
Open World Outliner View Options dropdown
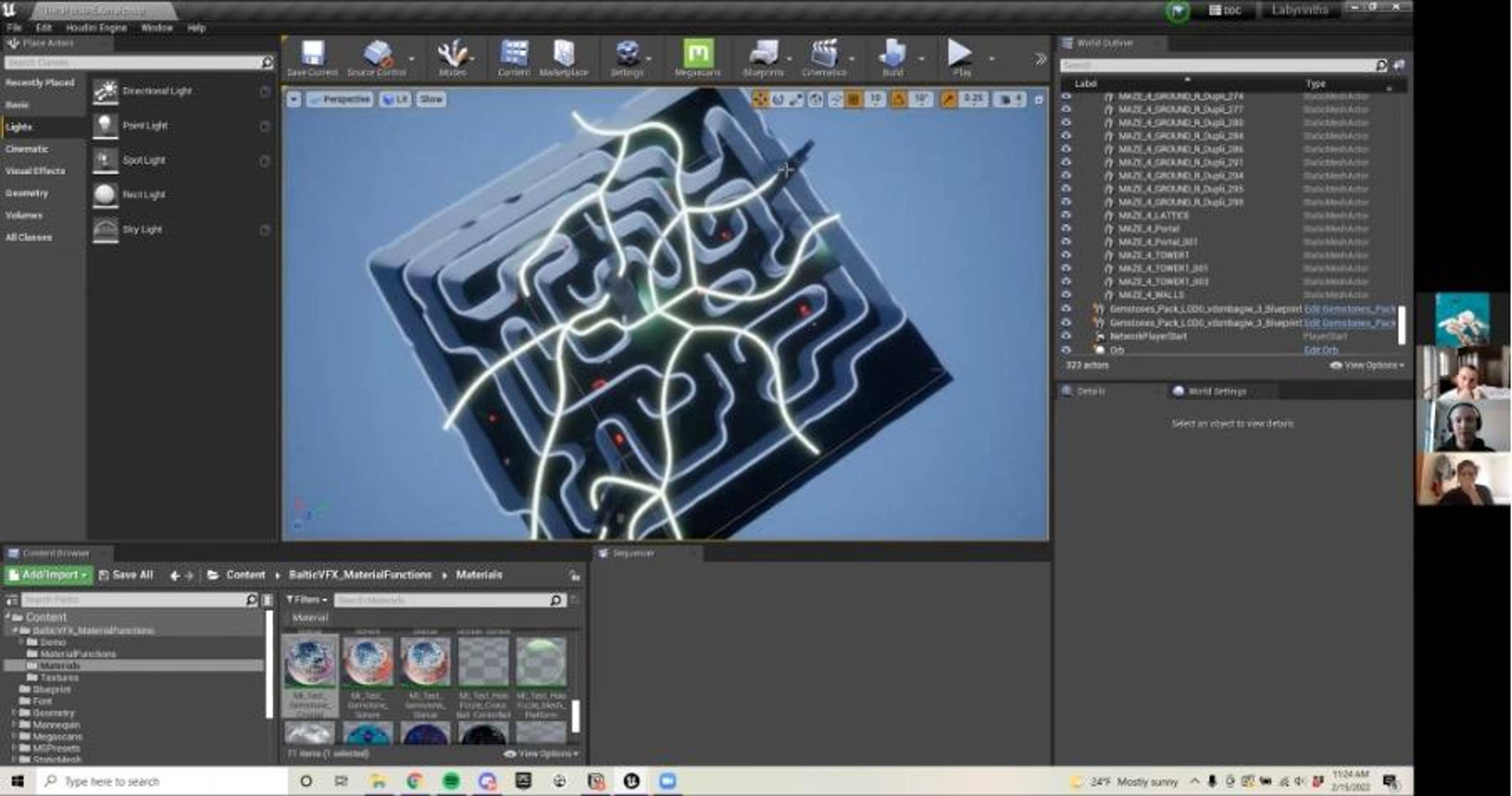coord(1367,365)
